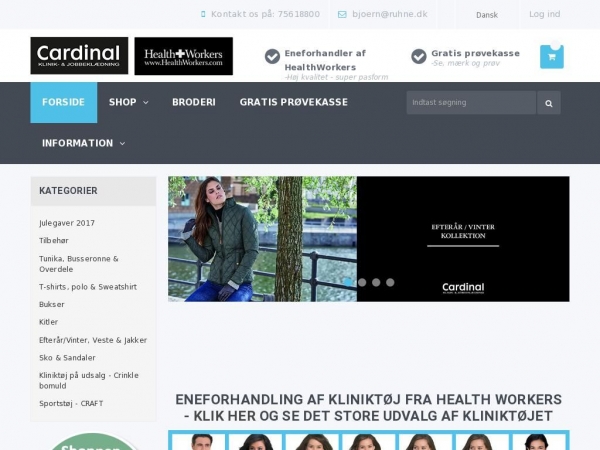Click the checkmark icon beside Gratis prøvekasse
The image size is (600, 450).
point(419,56)
